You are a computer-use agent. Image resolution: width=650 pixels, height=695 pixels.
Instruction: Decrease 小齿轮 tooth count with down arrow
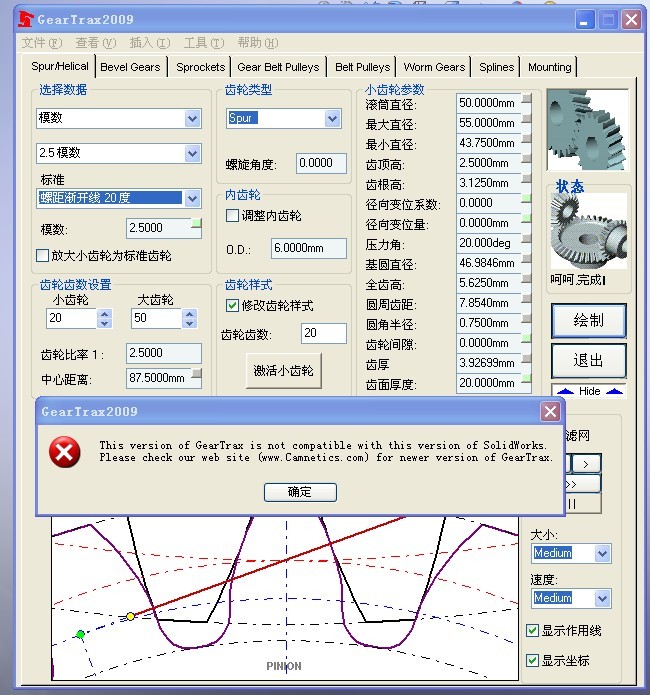(x=105, y=323)
